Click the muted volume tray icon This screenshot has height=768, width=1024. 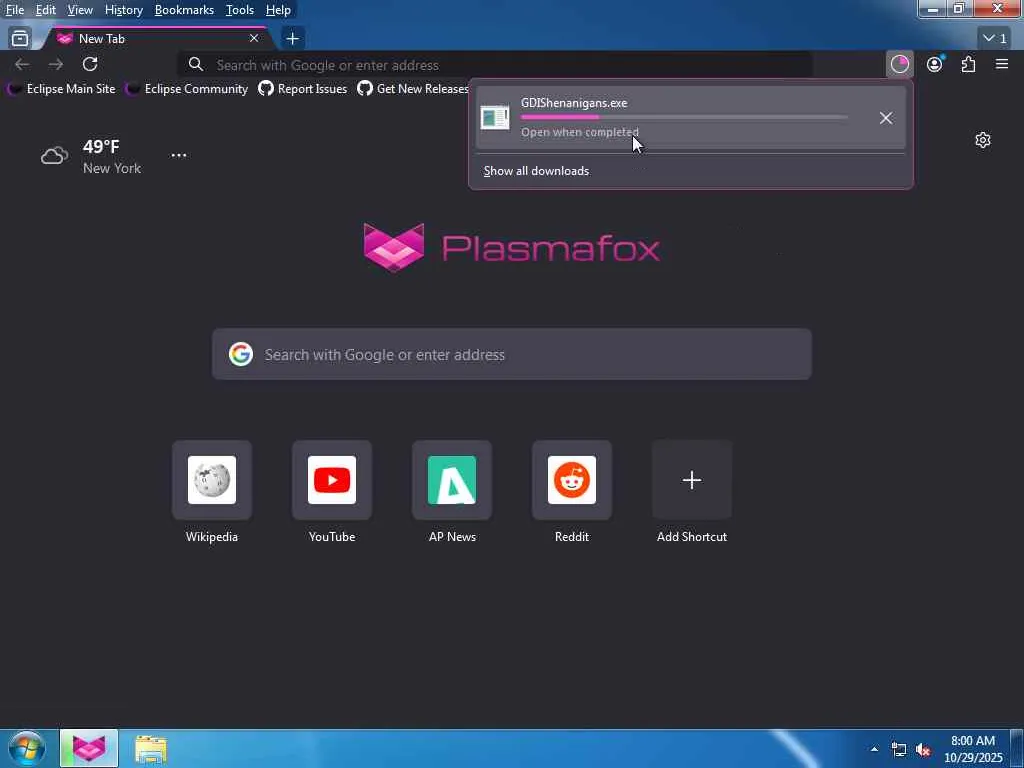click(x=923, y=749)
